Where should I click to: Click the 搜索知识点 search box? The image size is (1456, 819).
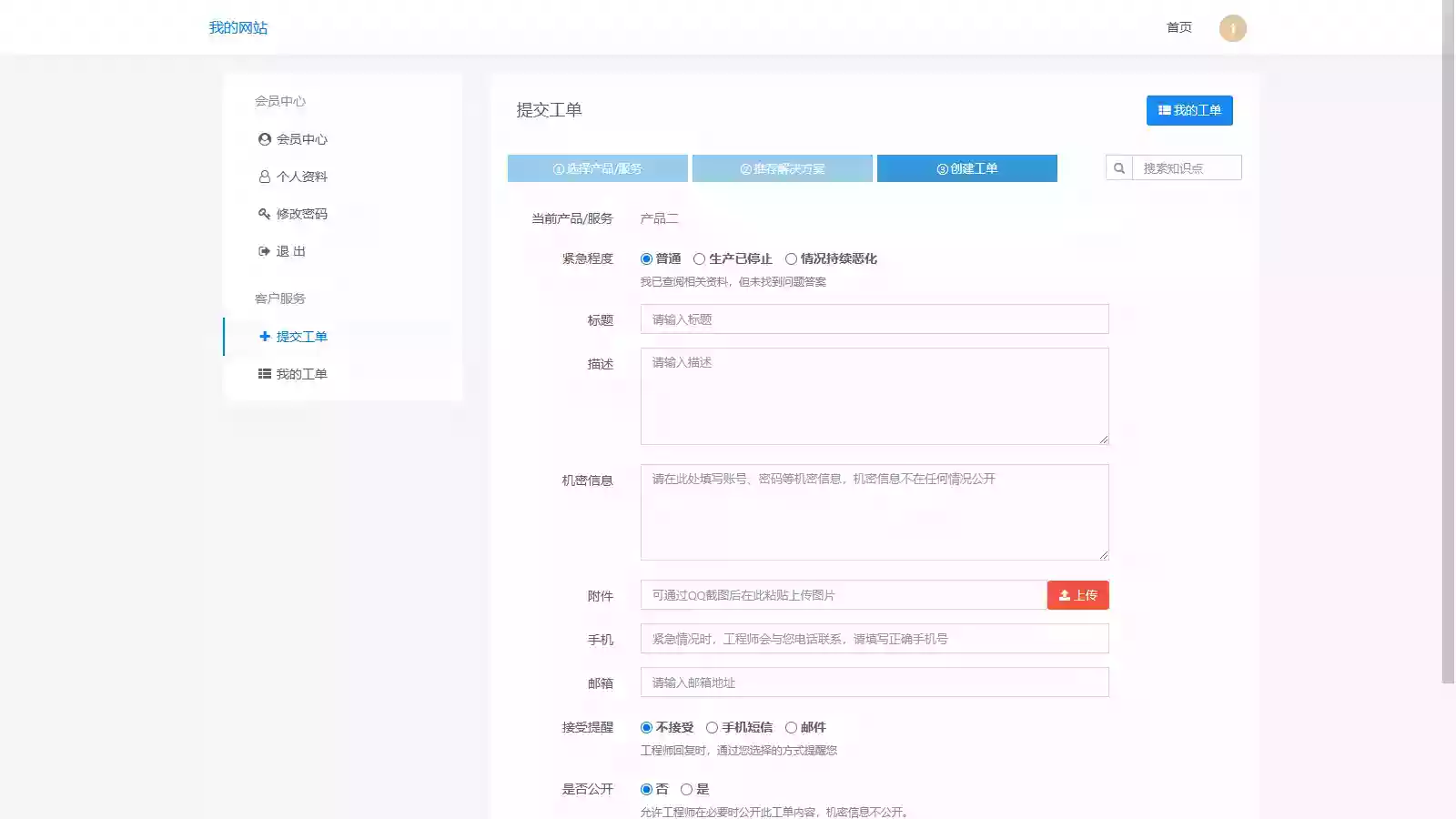coord(1186,167)
